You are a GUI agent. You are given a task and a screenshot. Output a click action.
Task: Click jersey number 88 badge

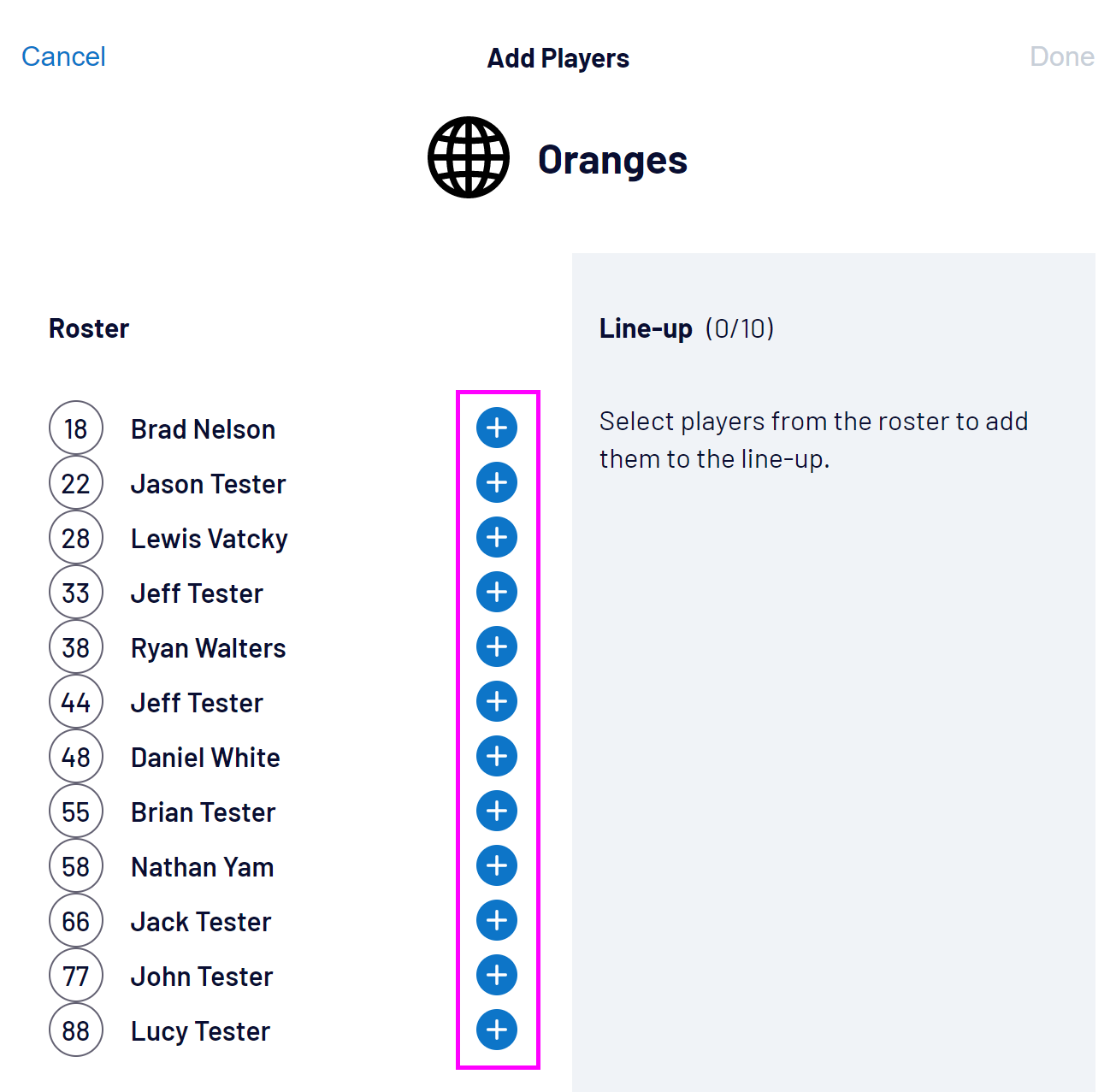click(x=76, y=1030)
